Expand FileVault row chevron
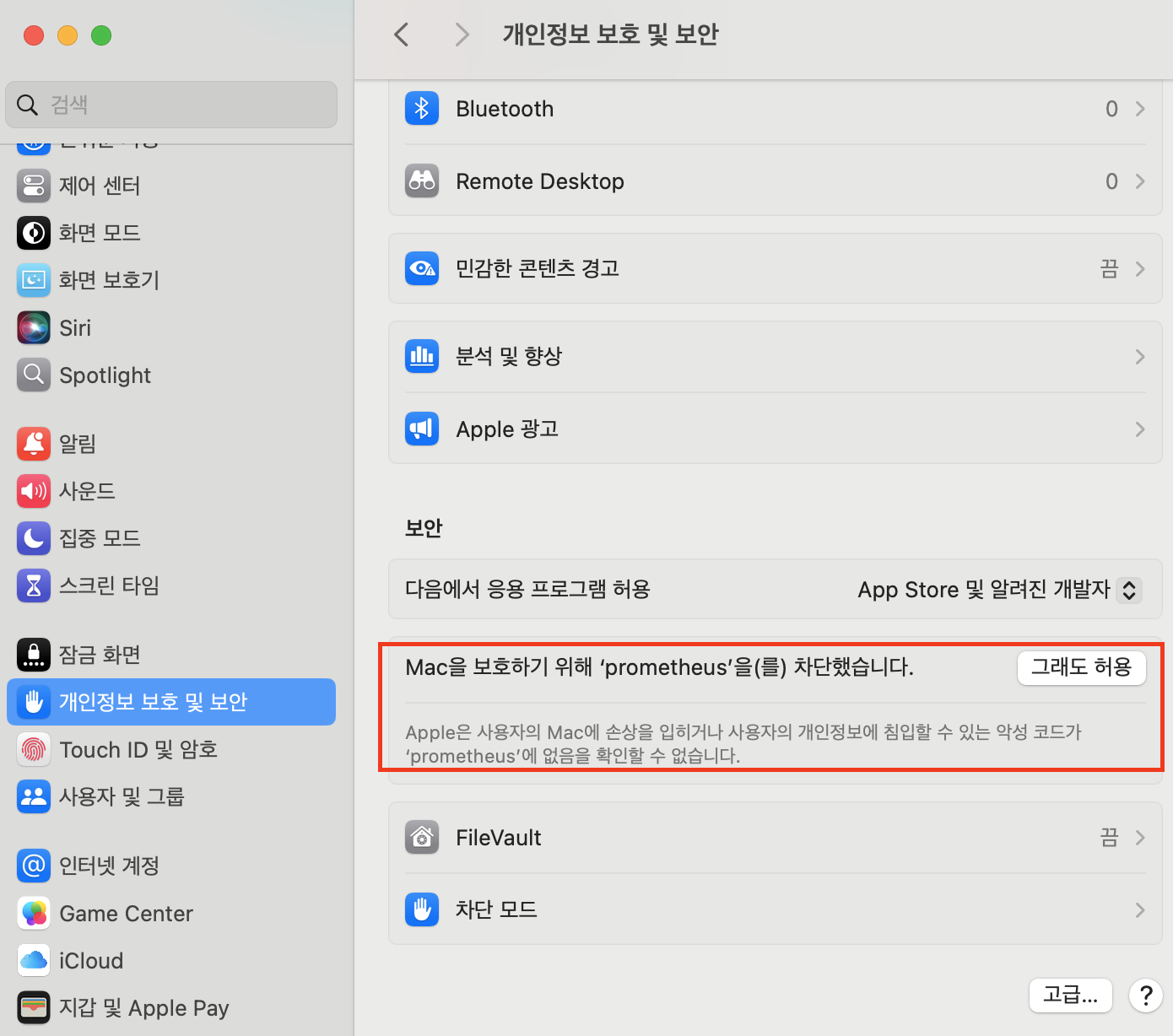The height and width of the screenshot is (1036, 1173). pos(1140,838)
